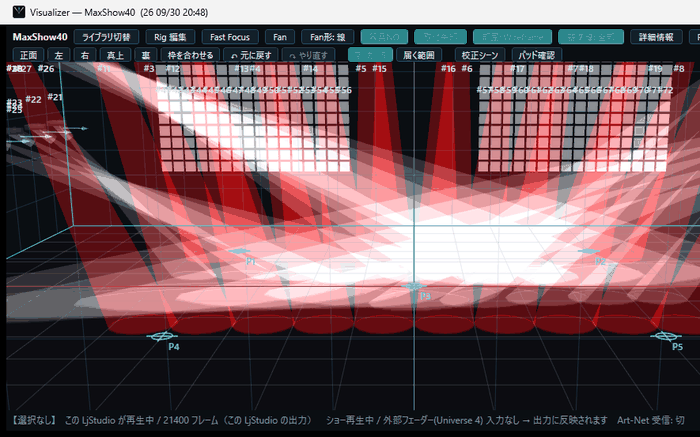Click the Fan button
The width and height of the screenshot is (700, 437).
(x=280, y=37)
